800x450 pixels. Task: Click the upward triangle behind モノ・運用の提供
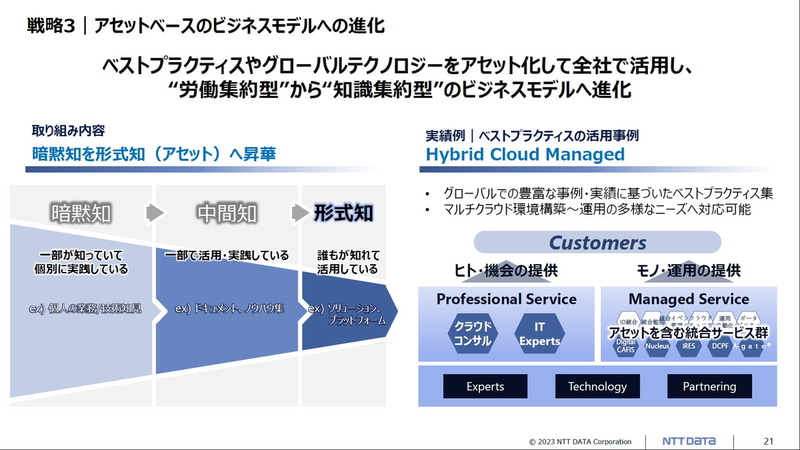[688, 273]
